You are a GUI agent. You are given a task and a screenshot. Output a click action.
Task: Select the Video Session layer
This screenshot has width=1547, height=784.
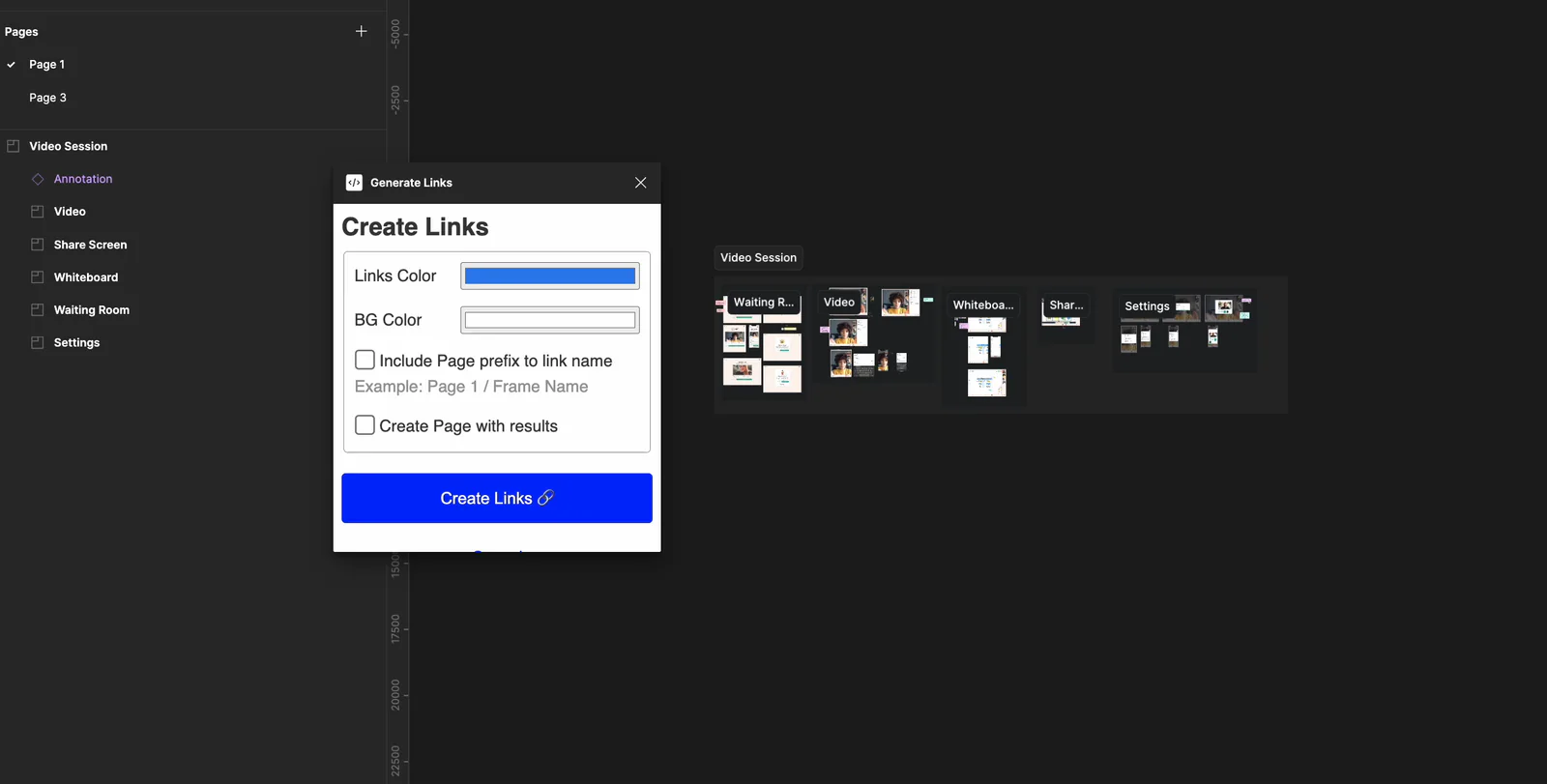[69, 146]
